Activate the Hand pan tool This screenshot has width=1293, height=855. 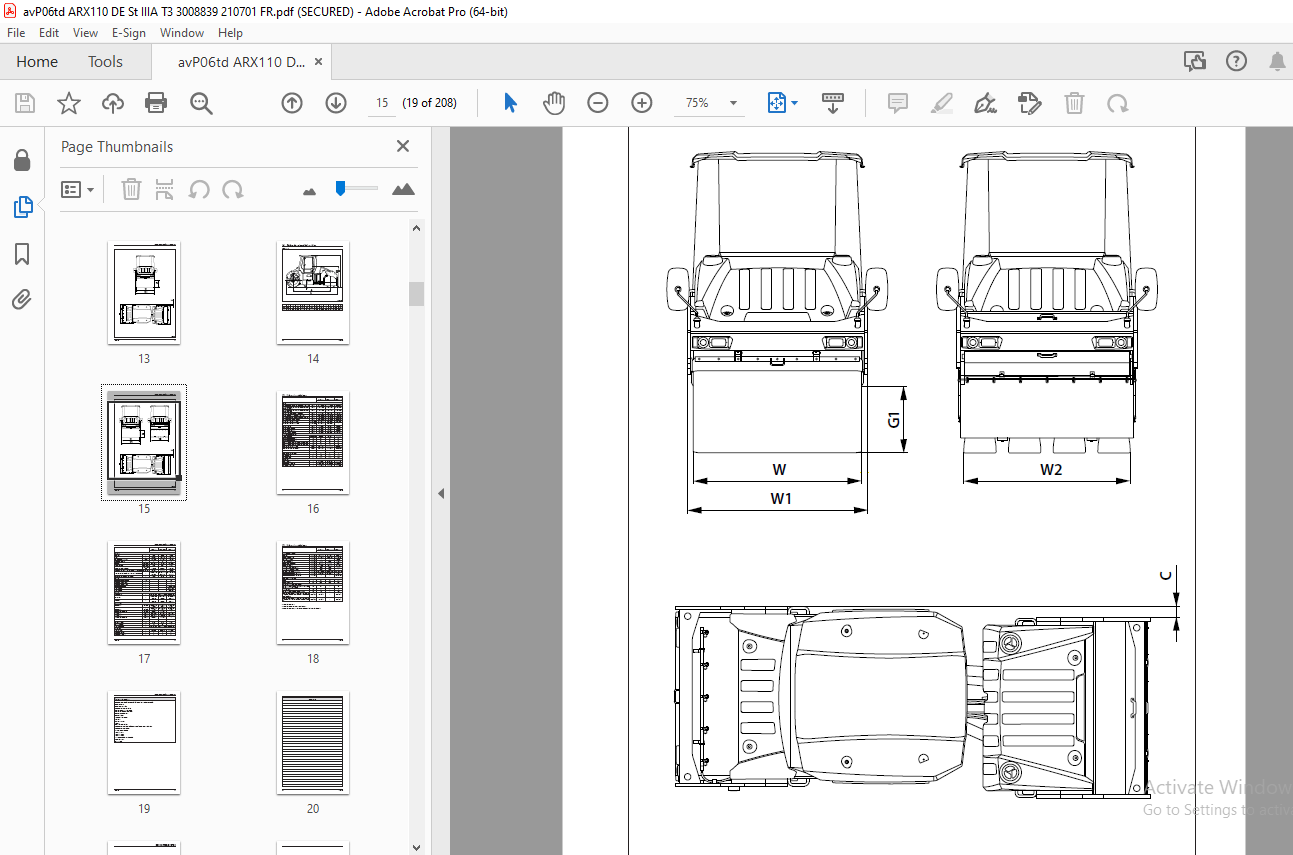click(554, 103)
